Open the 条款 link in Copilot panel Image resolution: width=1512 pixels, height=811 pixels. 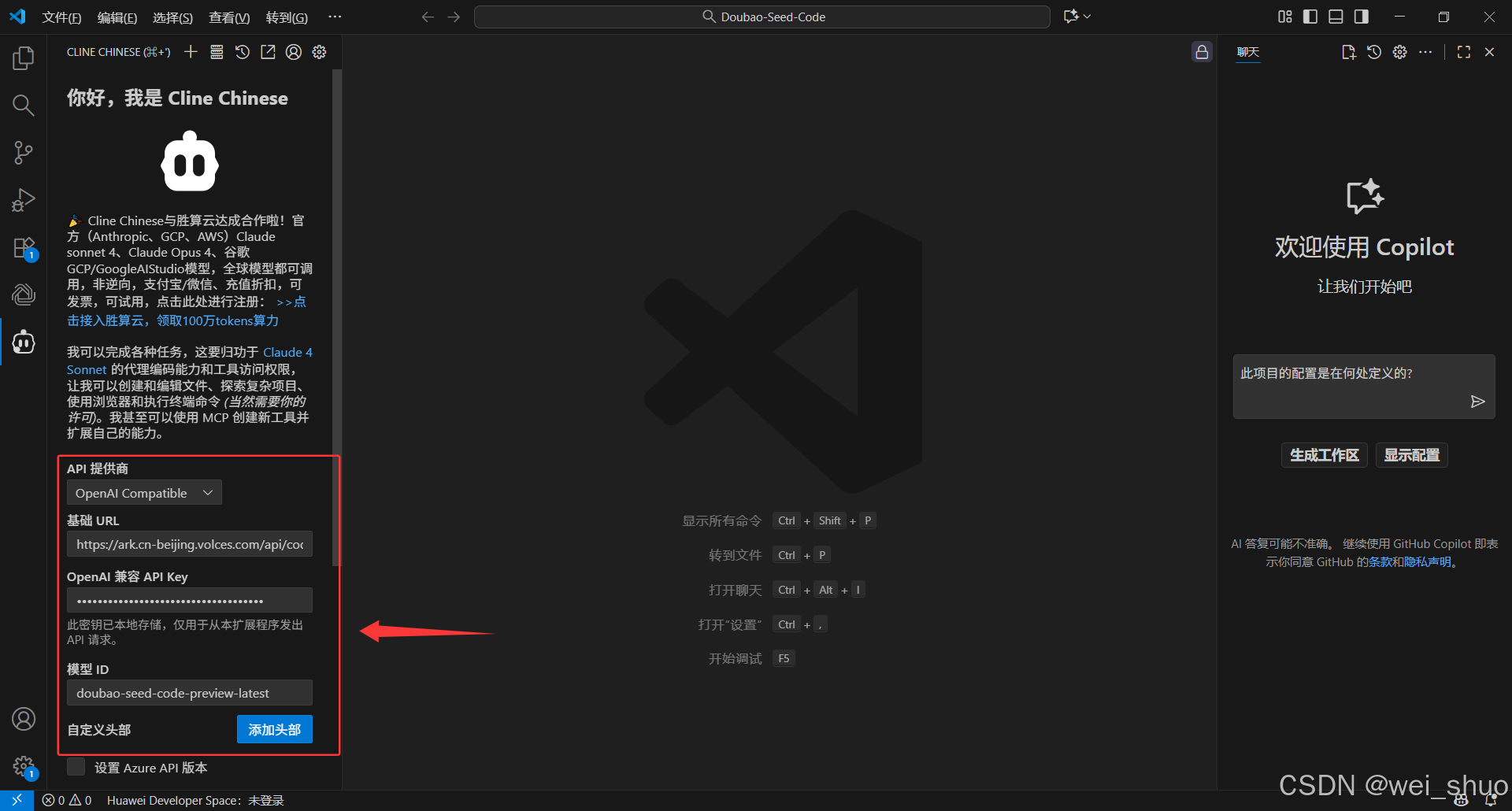coord(1380,562)
